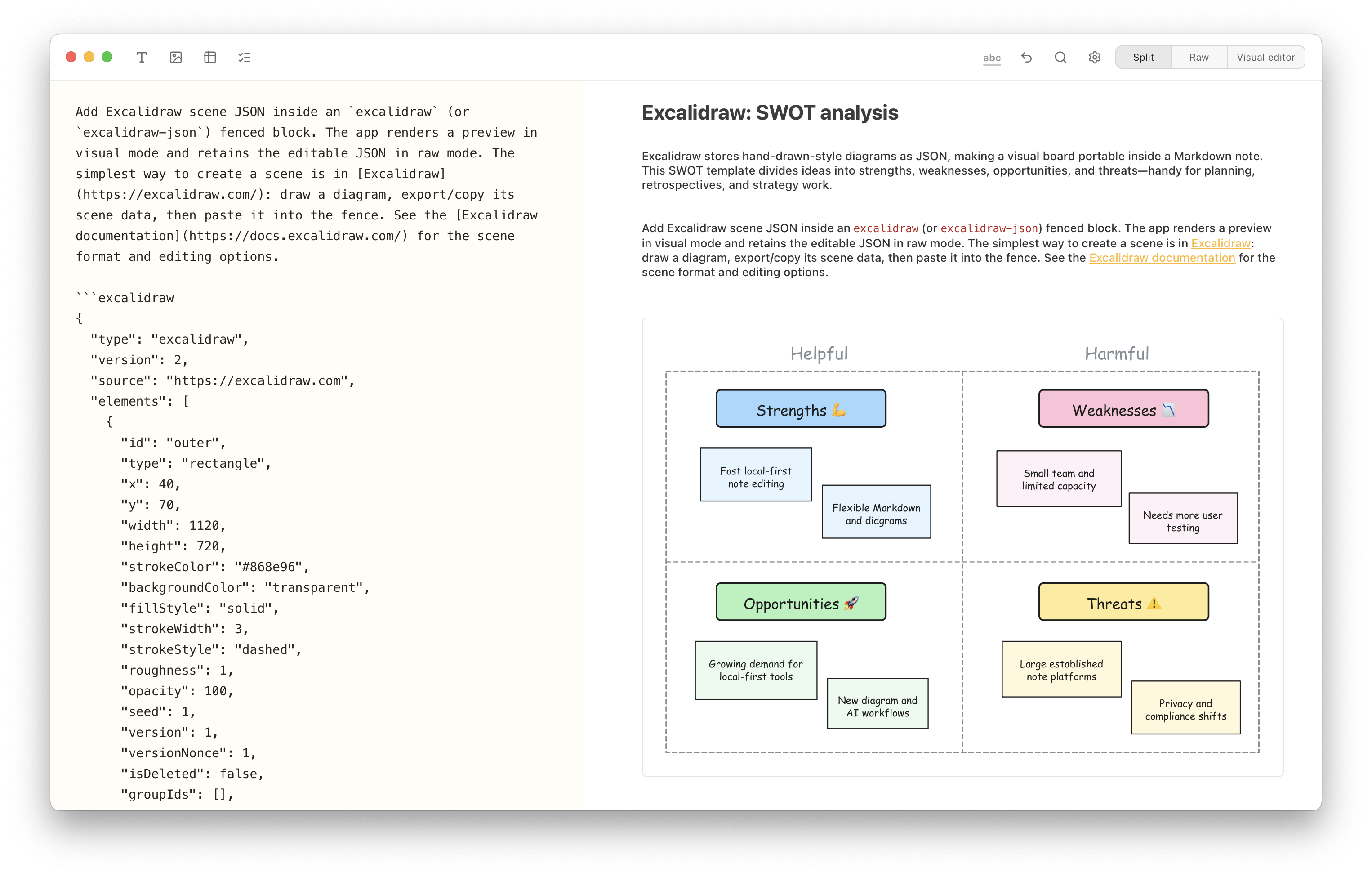Click the "strokeStyle": "dashed" line
1372x877 pixels.
click(211, 649)
